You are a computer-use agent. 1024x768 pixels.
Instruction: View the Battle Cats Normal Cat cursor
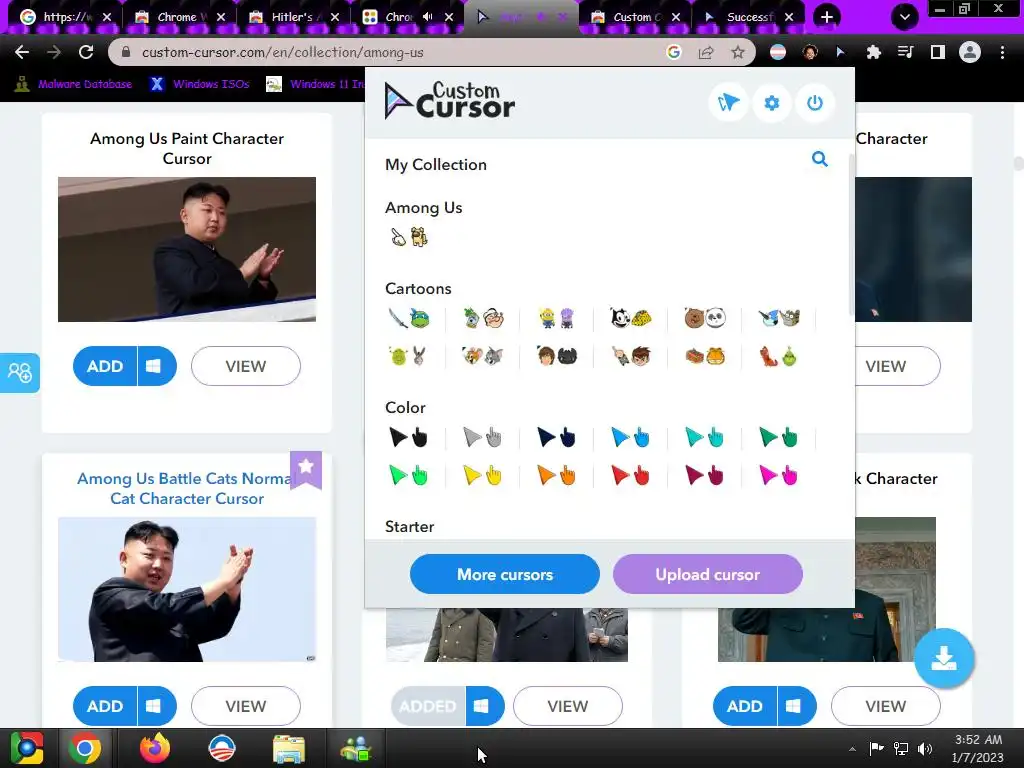pos(246,706)
